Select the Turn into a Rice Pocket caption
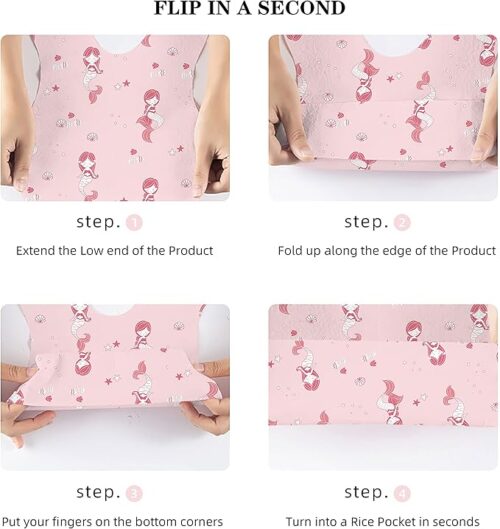500x529 pixels. coord(383,522)
